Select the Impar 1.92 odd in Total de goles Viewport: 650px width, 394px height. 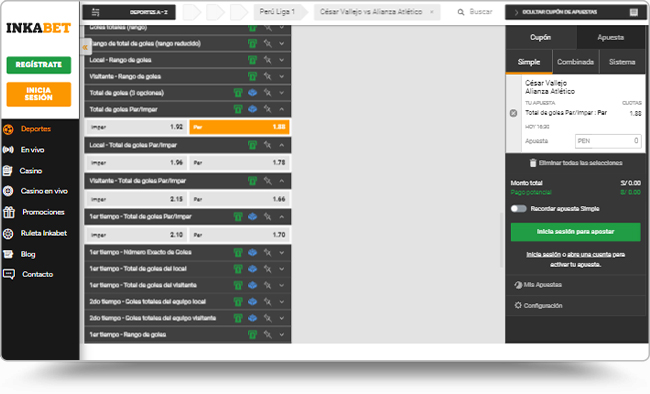tap(136, 127)
